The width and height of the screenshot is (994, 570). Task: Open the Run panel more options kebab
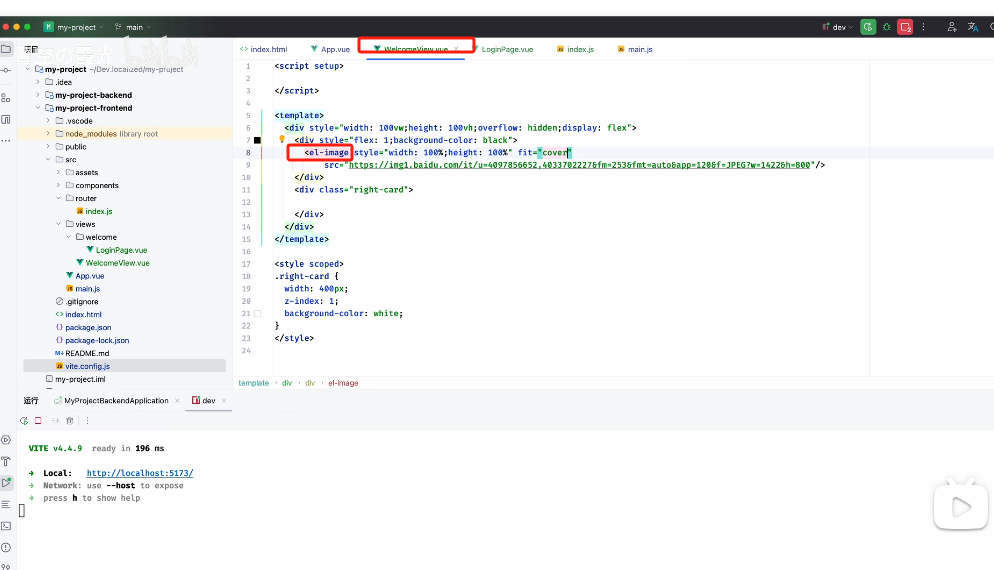point(87,420)
